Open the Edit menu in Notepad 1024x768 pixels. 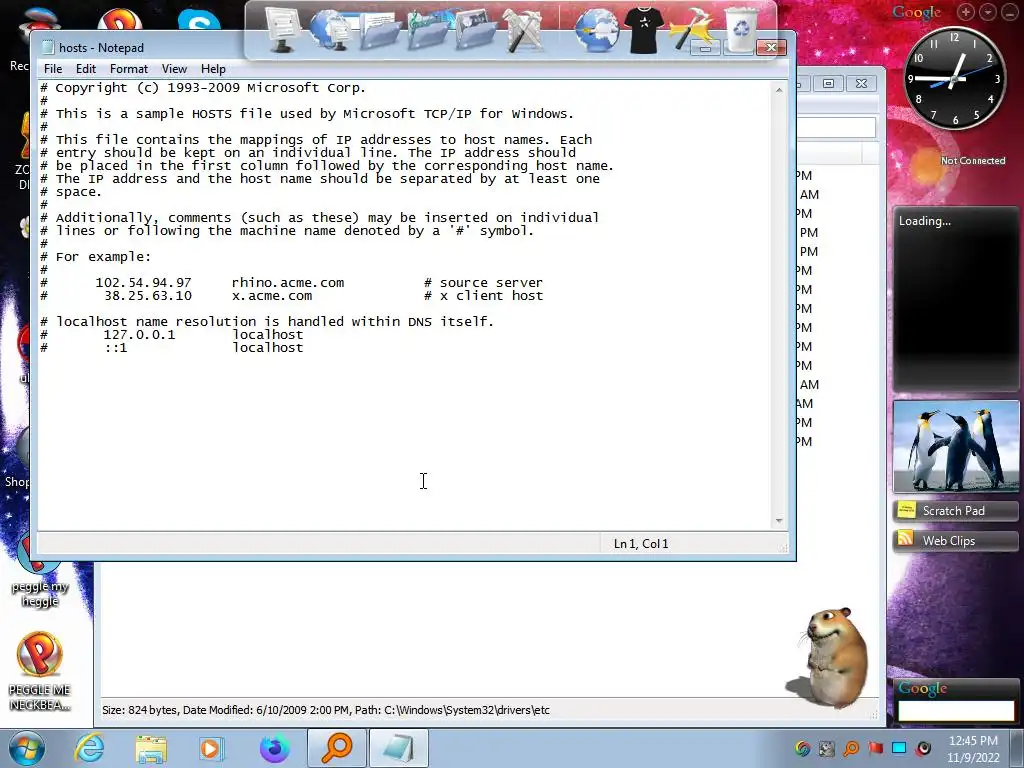pos(86,69)
